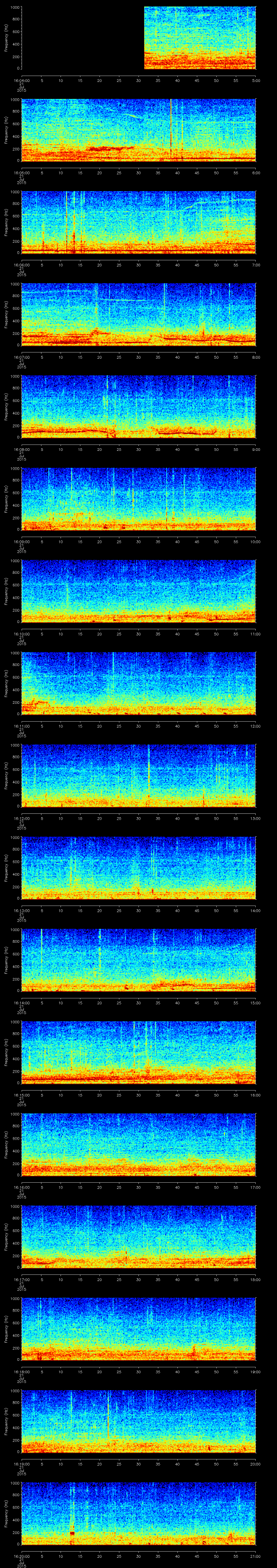The image size is (277, 1568).
Task: Click the spectrogram panel starting at 16:19:00
Action: (x=139, y=1421)
